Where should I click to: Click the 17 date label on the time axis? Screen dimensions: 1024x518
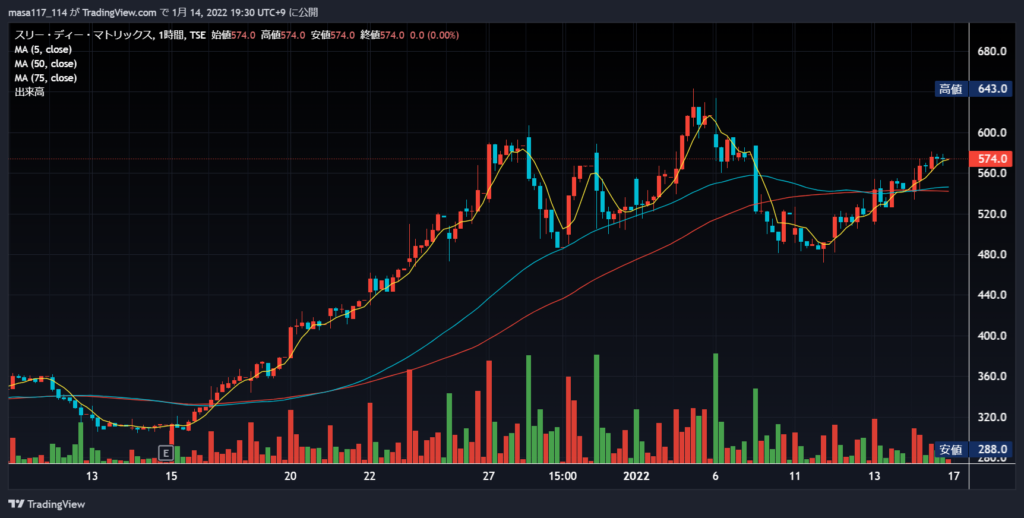[953, 476]
